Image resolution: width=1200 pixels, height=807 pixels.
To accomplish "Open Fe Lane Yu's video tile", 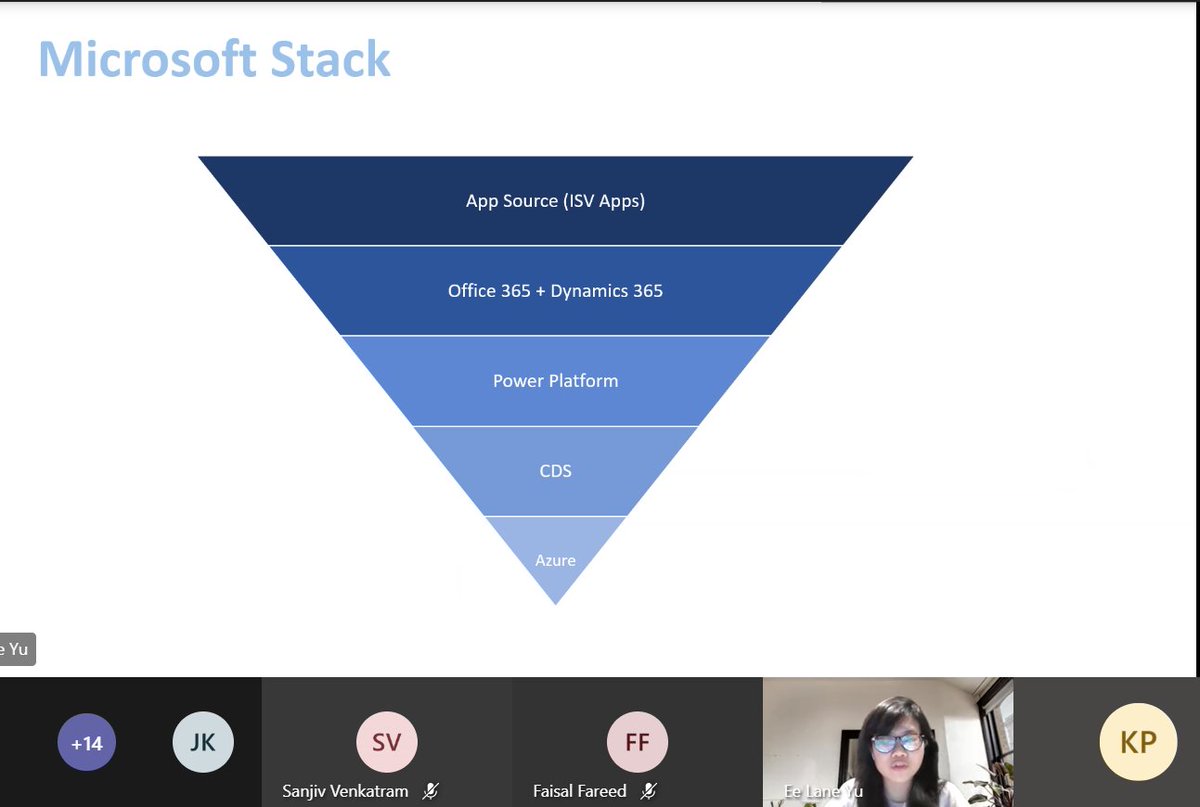I will pyautogui.click(x=888, y=742).
